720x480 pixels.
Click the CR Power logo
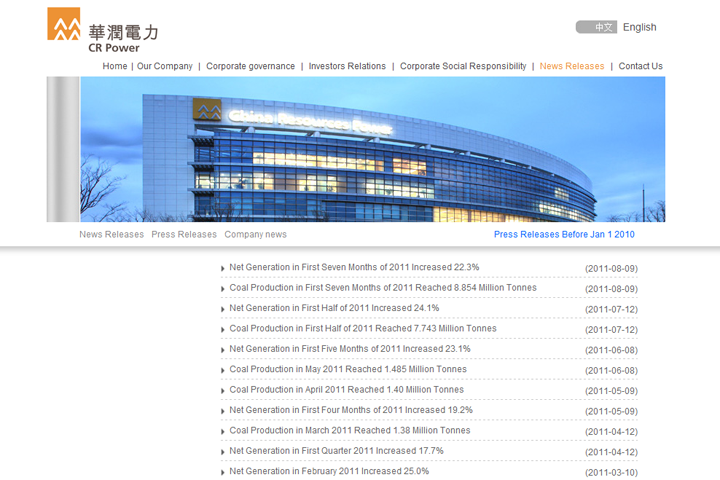point(101,29)
